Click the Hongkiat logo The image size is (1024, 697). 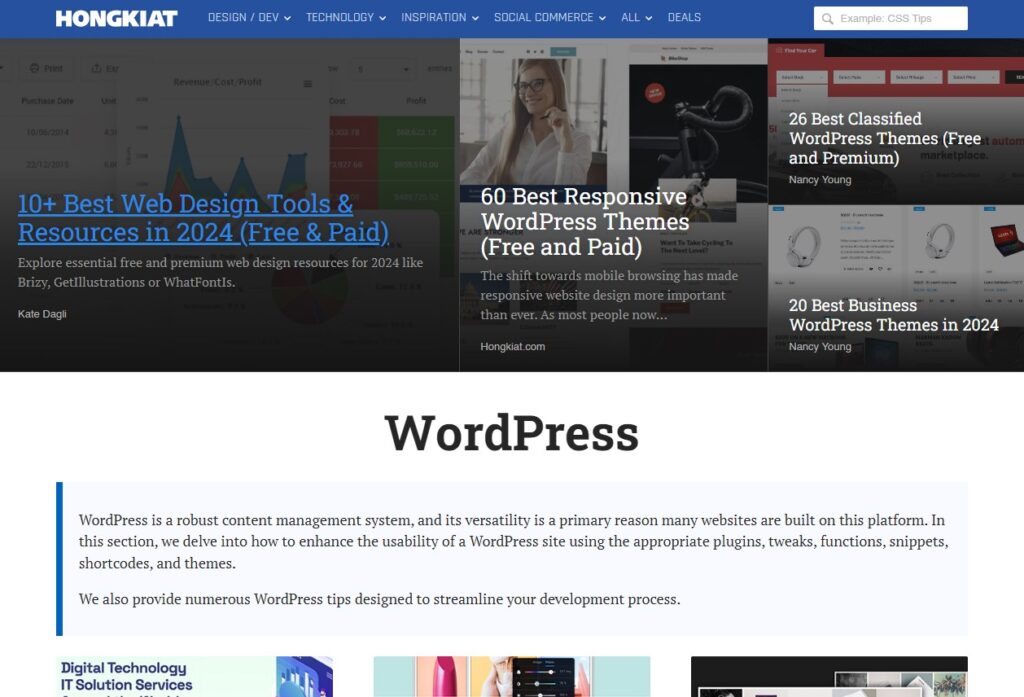pos(116,18)
